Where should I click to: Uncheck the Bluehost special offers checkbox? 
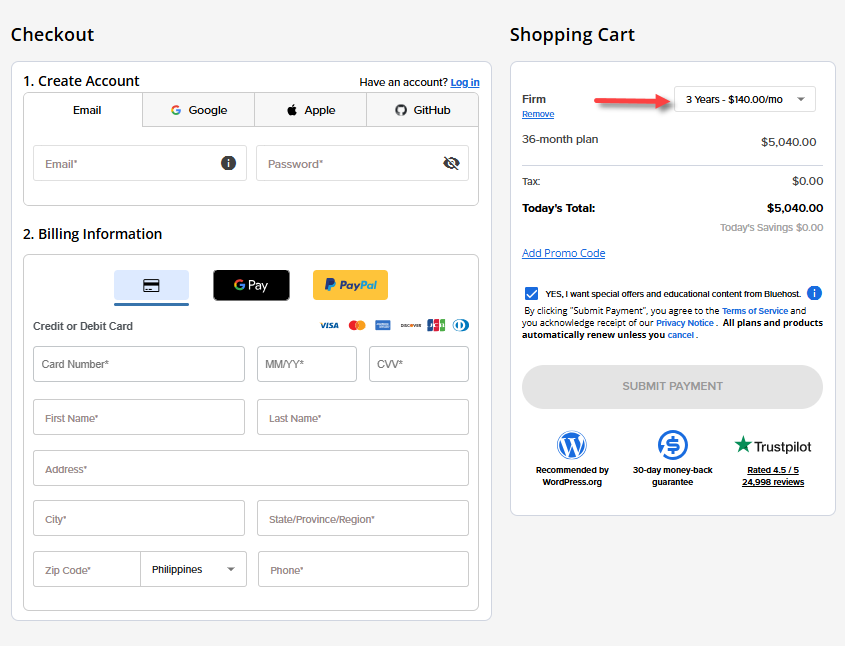[531, 294]
